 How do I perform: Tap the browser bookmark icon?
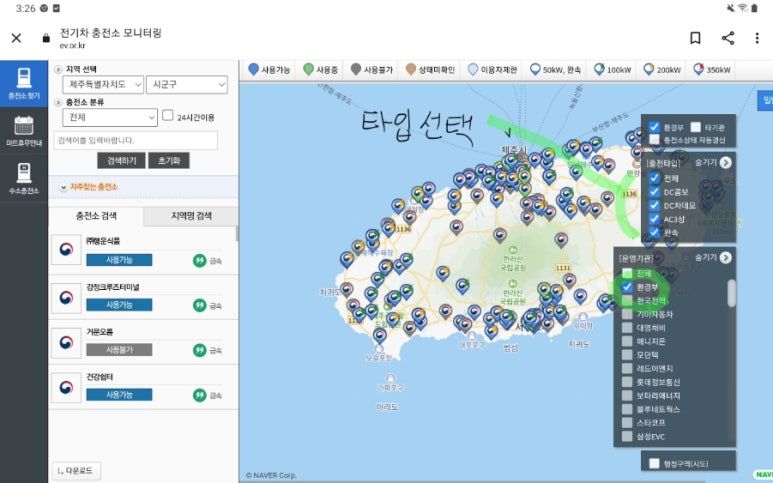point(695,38)
